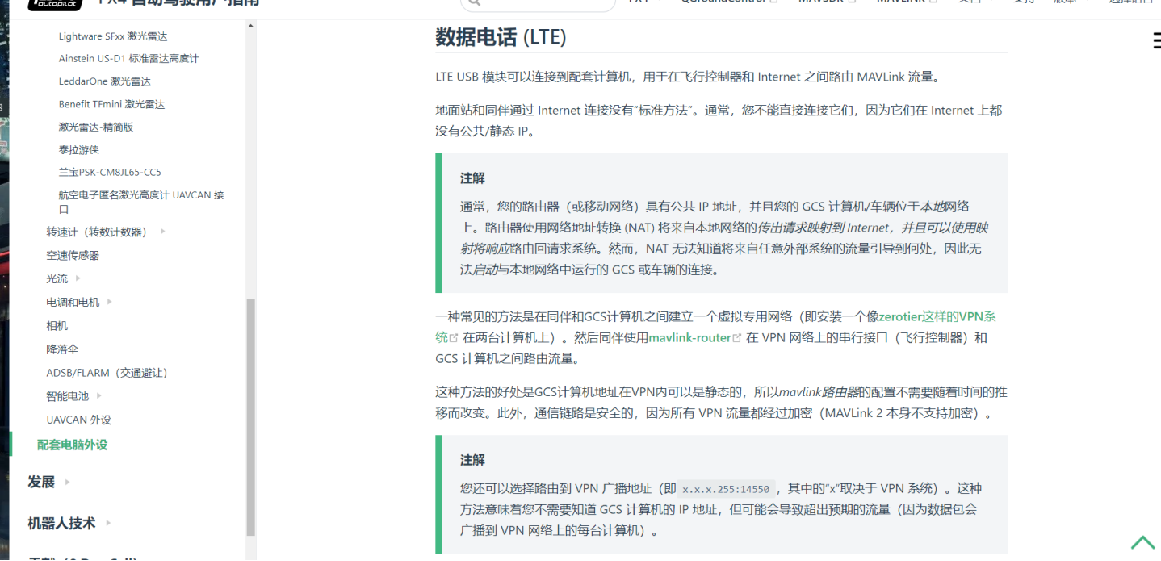This screenshot has height=561, width=1161.
Task: Open the 兰宝PSK-CM8JL65-CC5 sidebar entry
Action: 110,172
